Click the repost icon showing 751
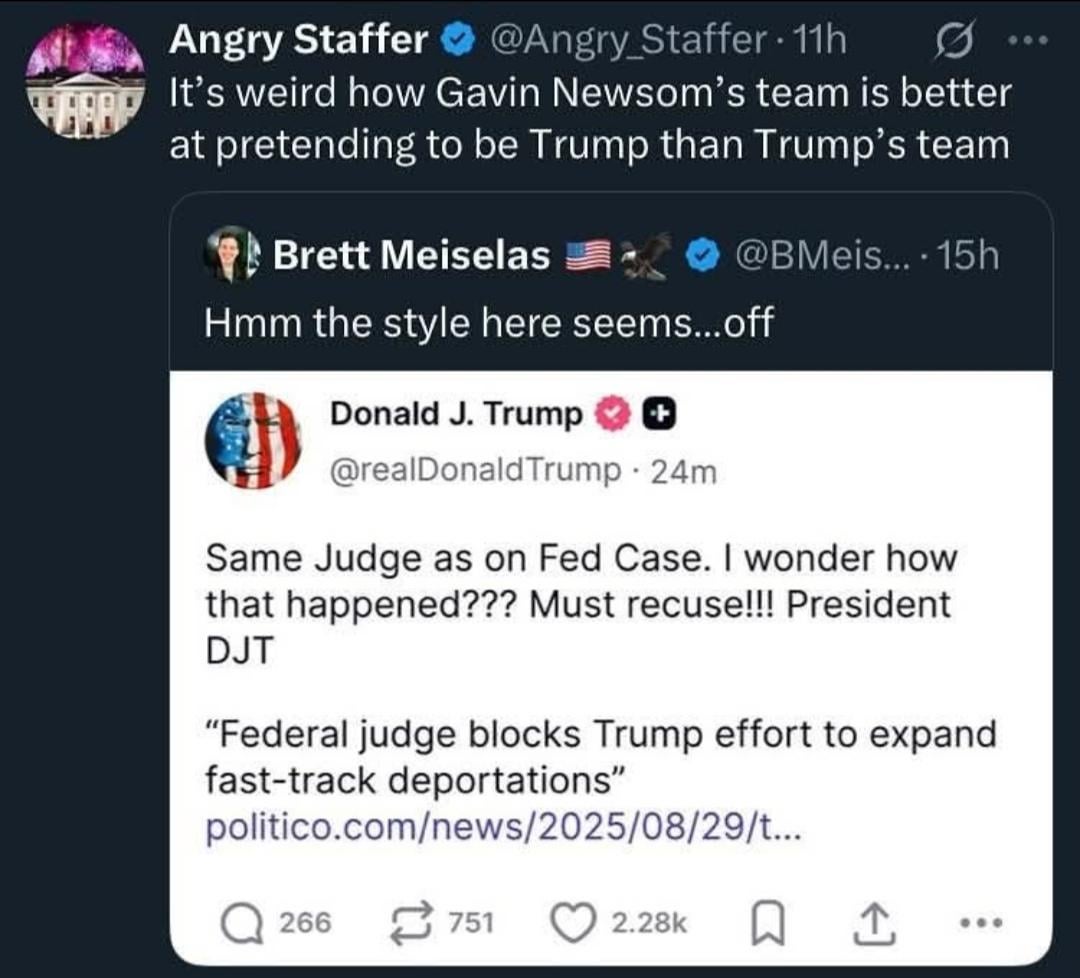The image size is (1080, 978). [x=412, y=923]
